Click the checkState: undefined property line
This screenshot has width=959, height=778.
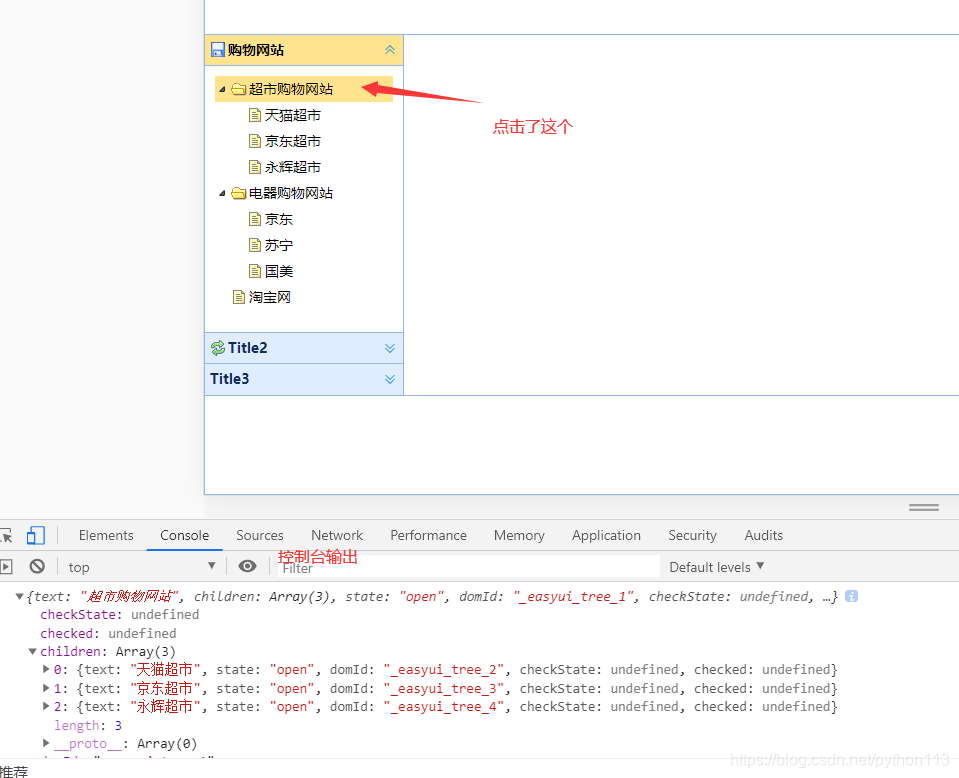[x=120, y=615]
